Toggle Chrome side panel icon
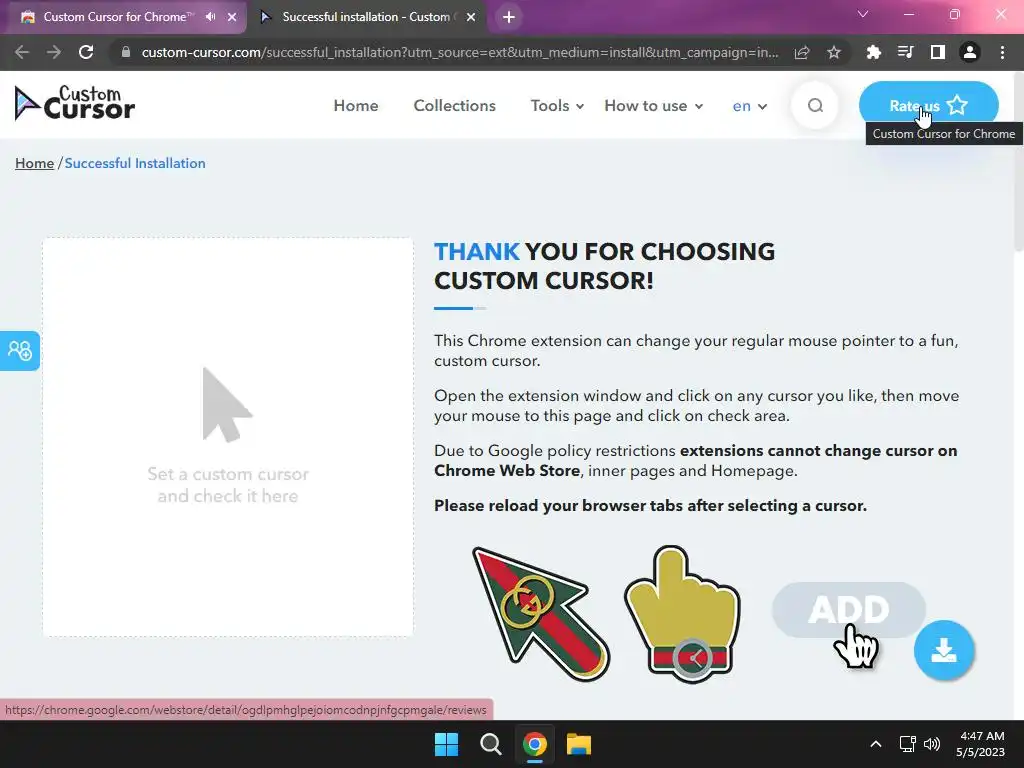This screenshot has height=768, width=1024. tap(937, 52)
